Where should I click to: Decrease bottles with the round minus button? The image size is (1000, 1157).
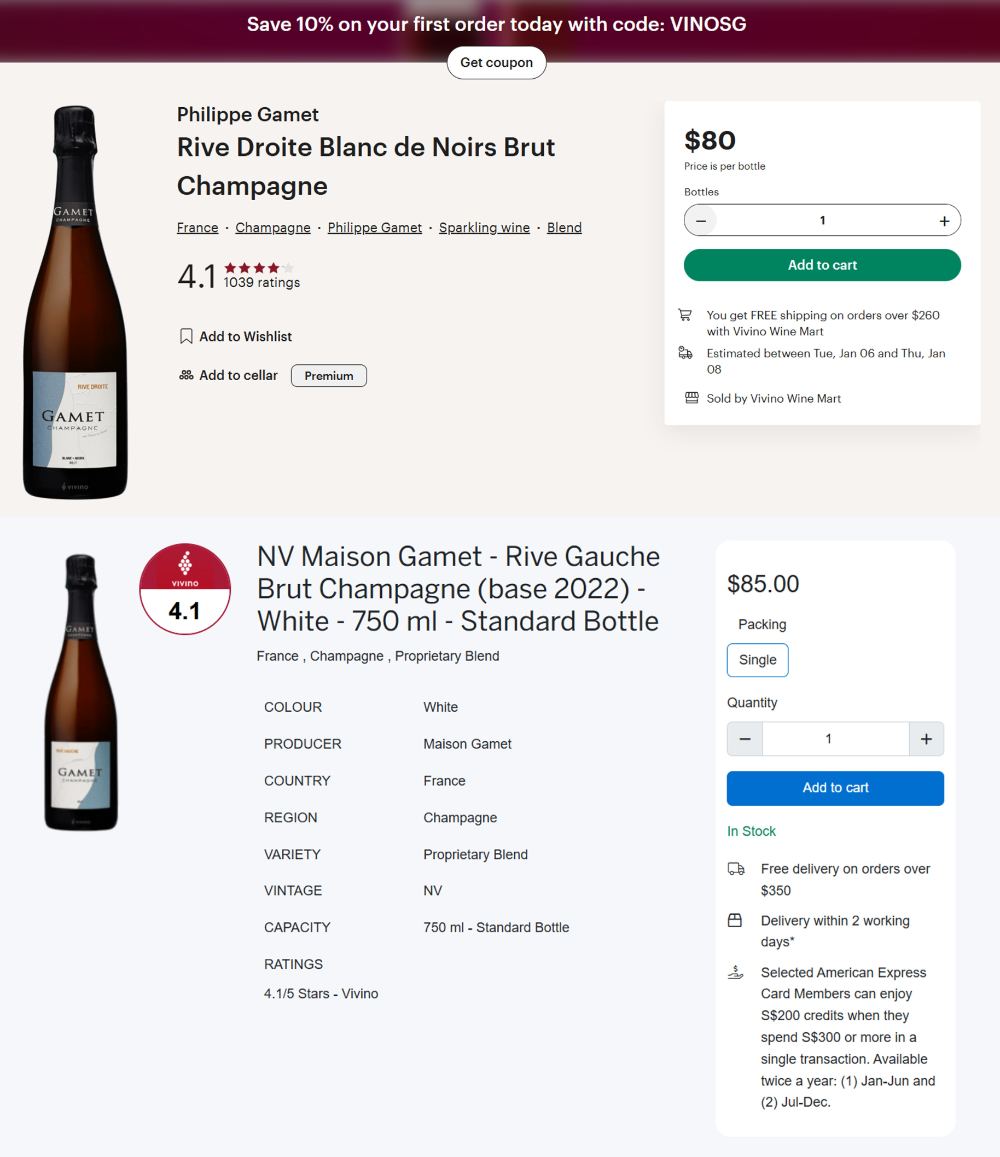pos(701,220)
